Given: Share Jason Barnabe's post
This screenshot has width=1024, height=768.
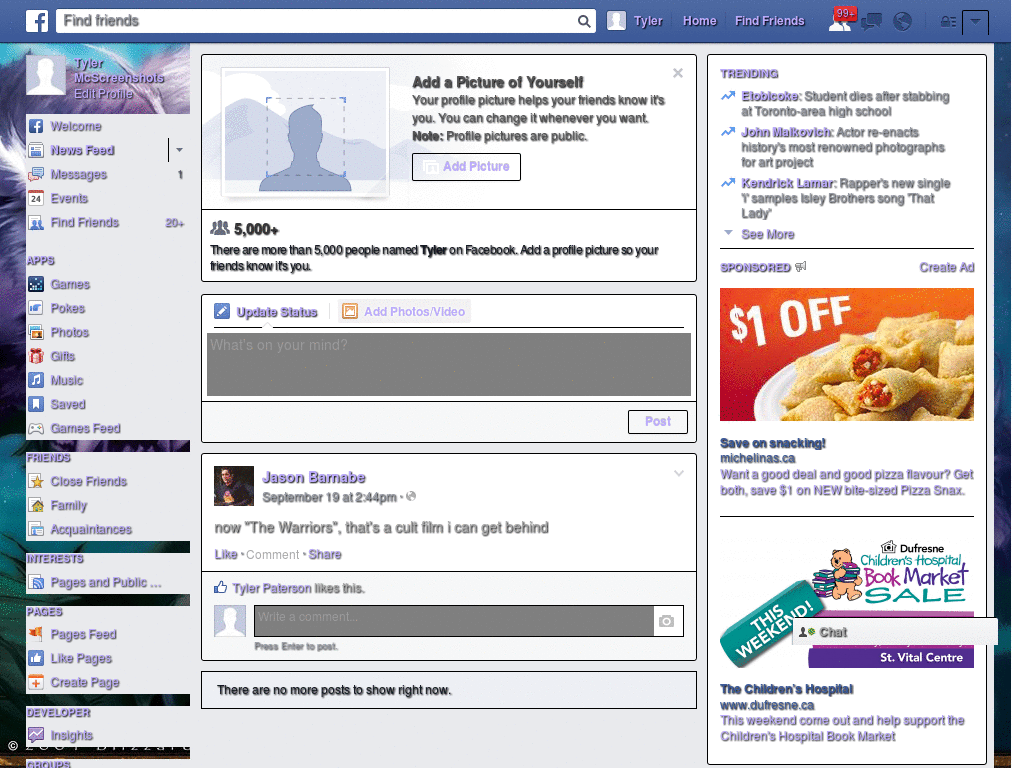Looking at the screenshot, I should tap(325, 554).
